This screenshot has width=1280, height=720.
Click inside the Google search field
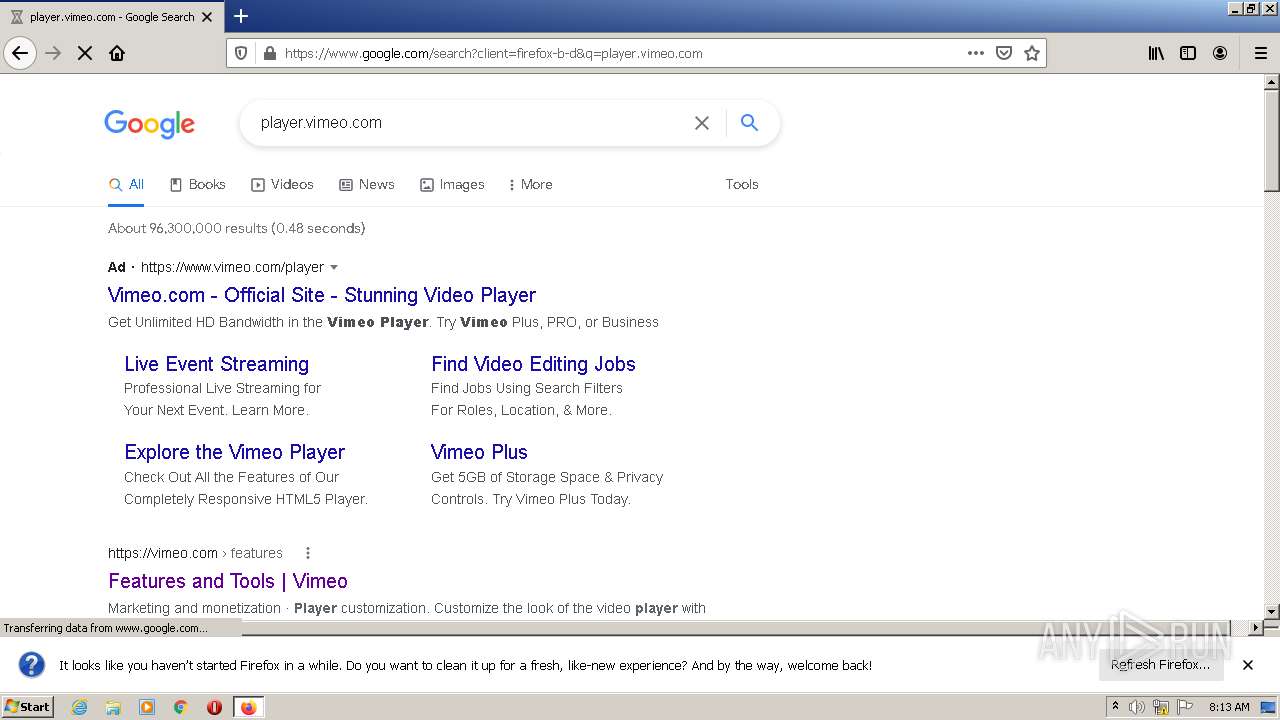470,123
